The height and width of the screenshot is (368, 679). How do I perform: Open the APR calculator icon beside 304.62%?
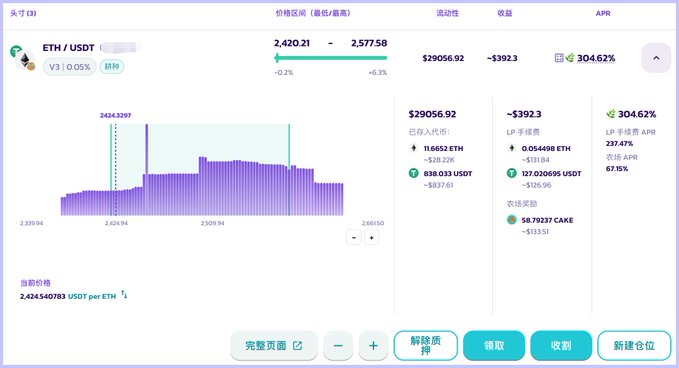click(x=559, y=58)
